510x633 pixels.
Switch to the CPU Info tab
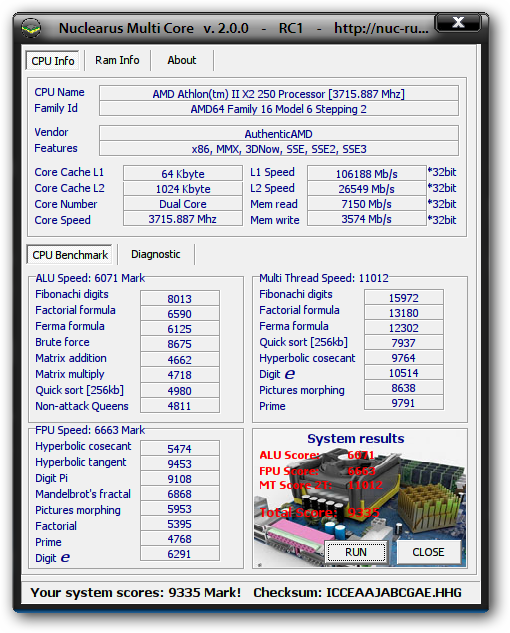[52, 61]
